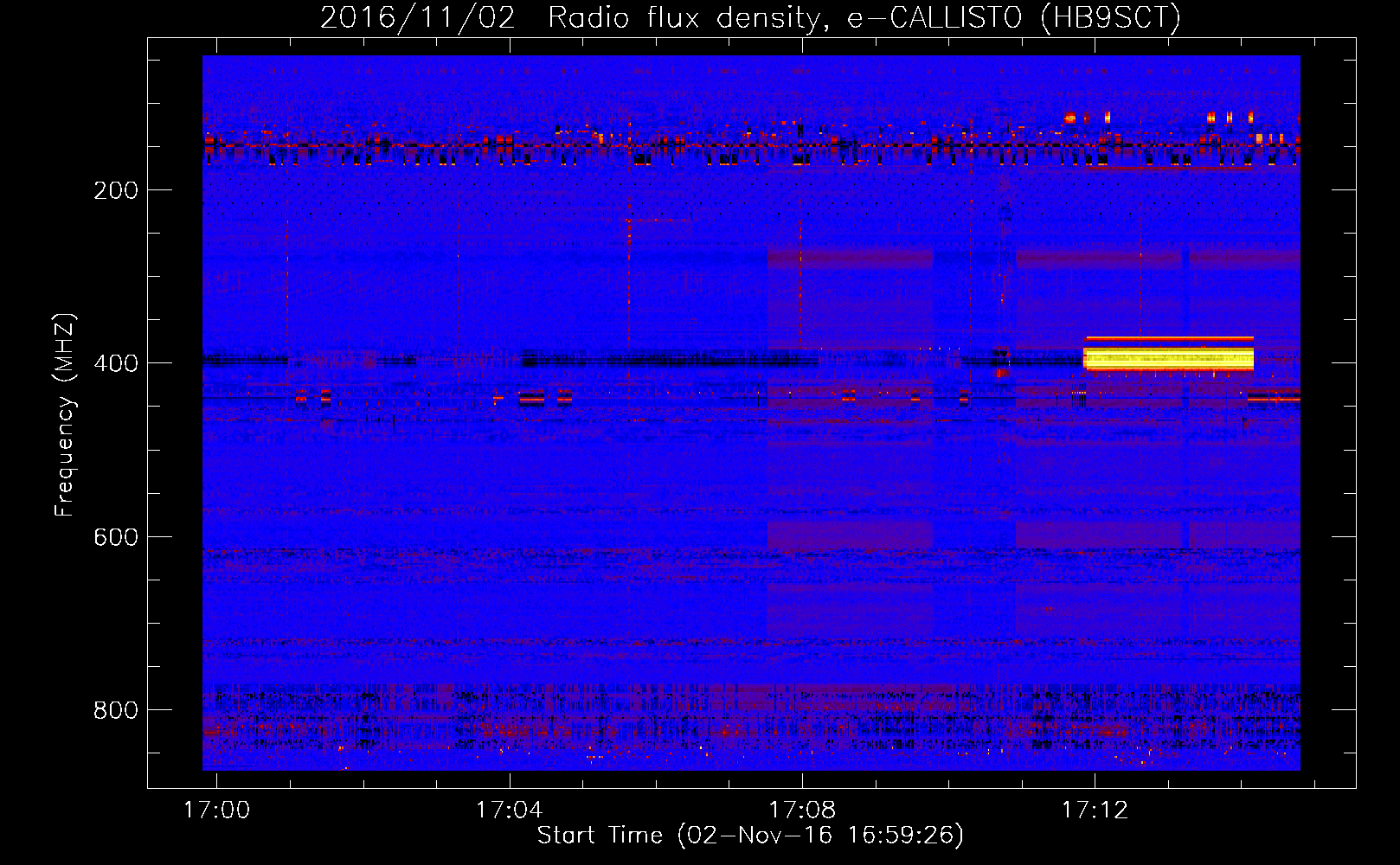Viewport: 1400px width, 865px height.
Task: Click the 'Frequency (MHZ)' axis label
Action: point(65,414)
